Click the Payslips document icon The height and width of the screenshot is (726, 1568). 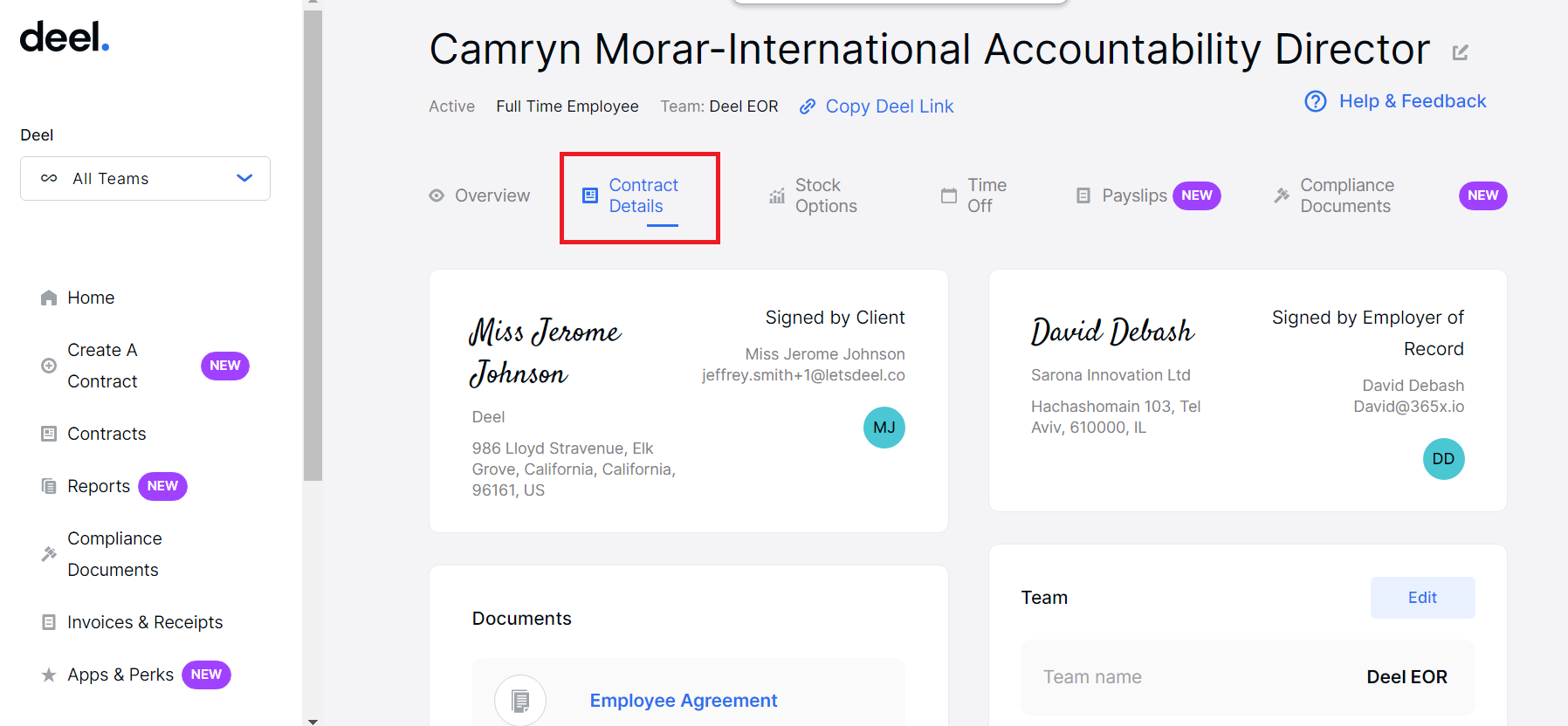click(1083, 195)
